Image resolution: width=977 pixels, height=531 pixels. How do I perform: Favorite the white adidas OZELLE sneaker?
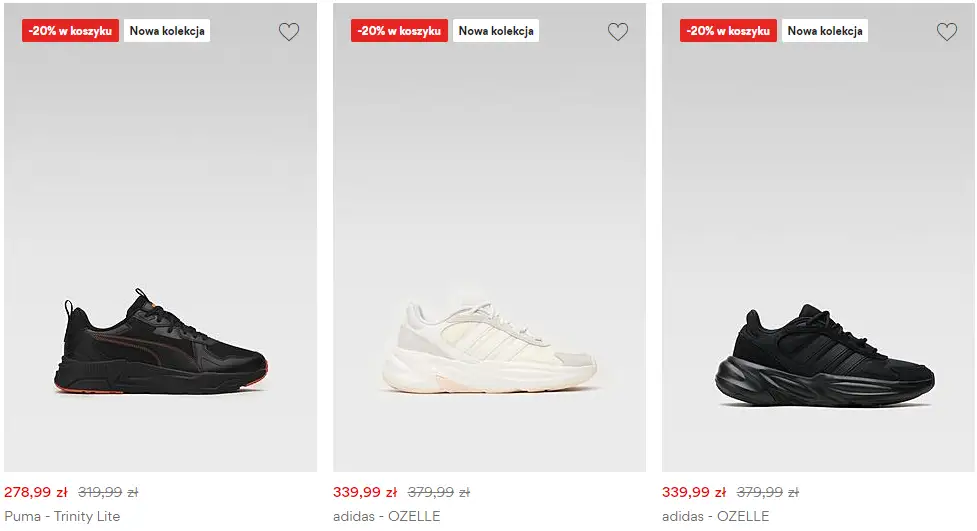click(618, 32)
